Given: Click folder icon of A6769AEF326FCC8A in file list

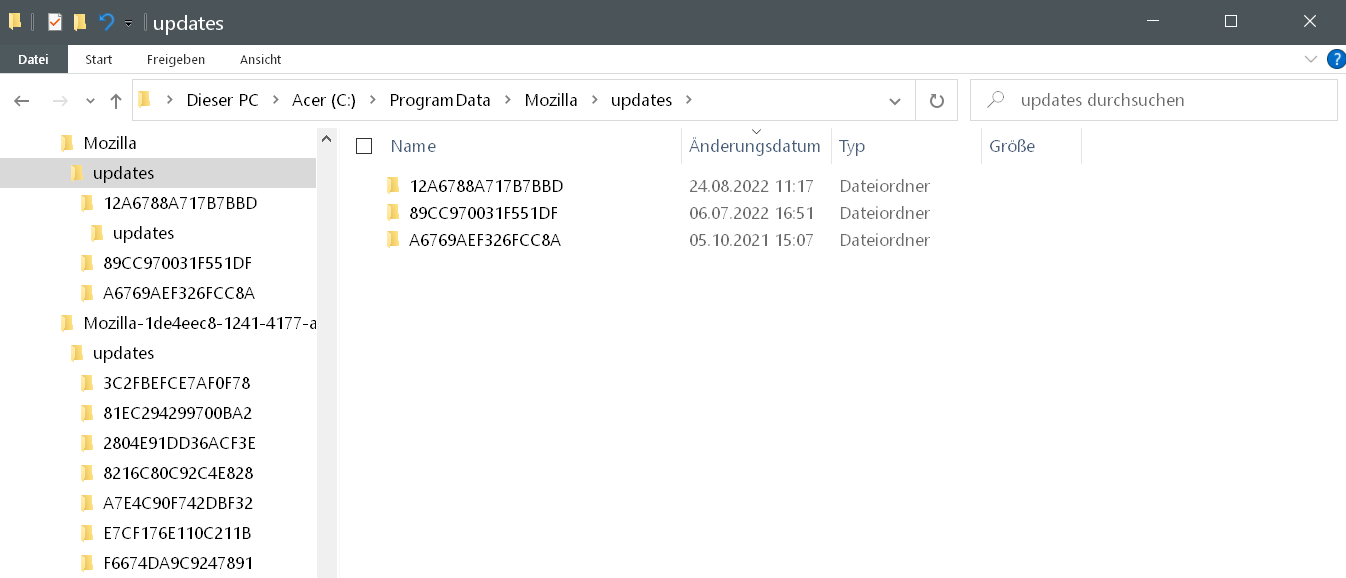Looking at the screenshot, I should (x=393, y=240).
